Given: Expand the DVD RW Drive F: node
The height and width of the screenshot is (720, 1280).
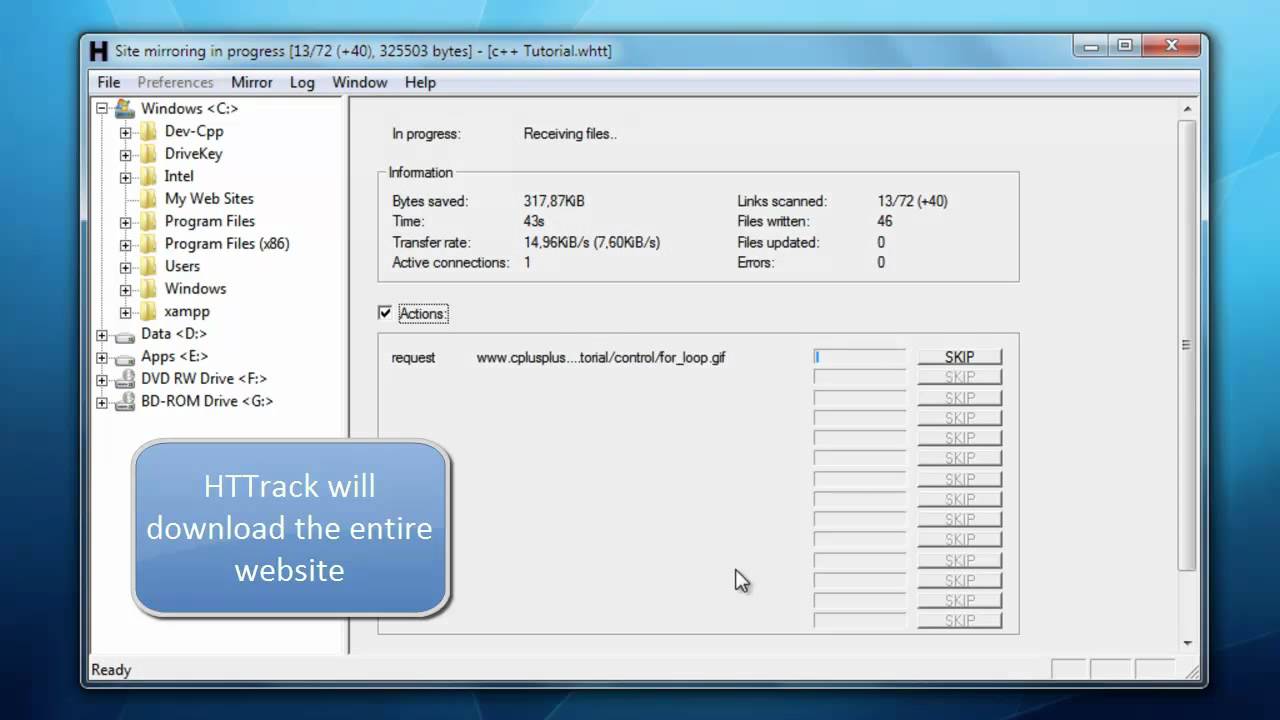Looking at the screenshot, I should pyautogui.click(x=101, y=380).
